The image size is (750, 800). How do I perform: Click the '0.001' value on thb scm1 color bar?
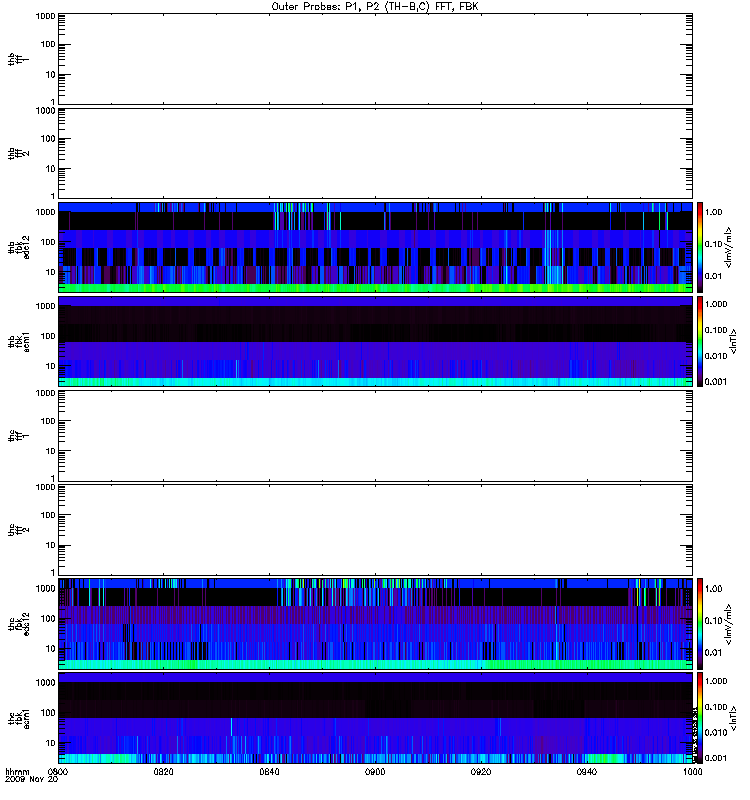[x=716, y=382]
